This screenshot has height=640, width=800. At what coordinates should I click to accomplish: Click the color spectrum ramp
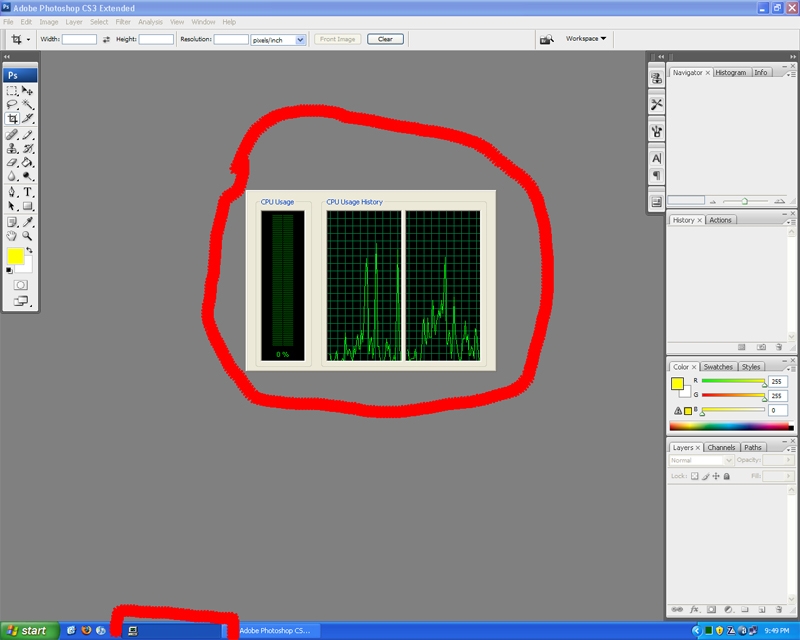(728, 426)
